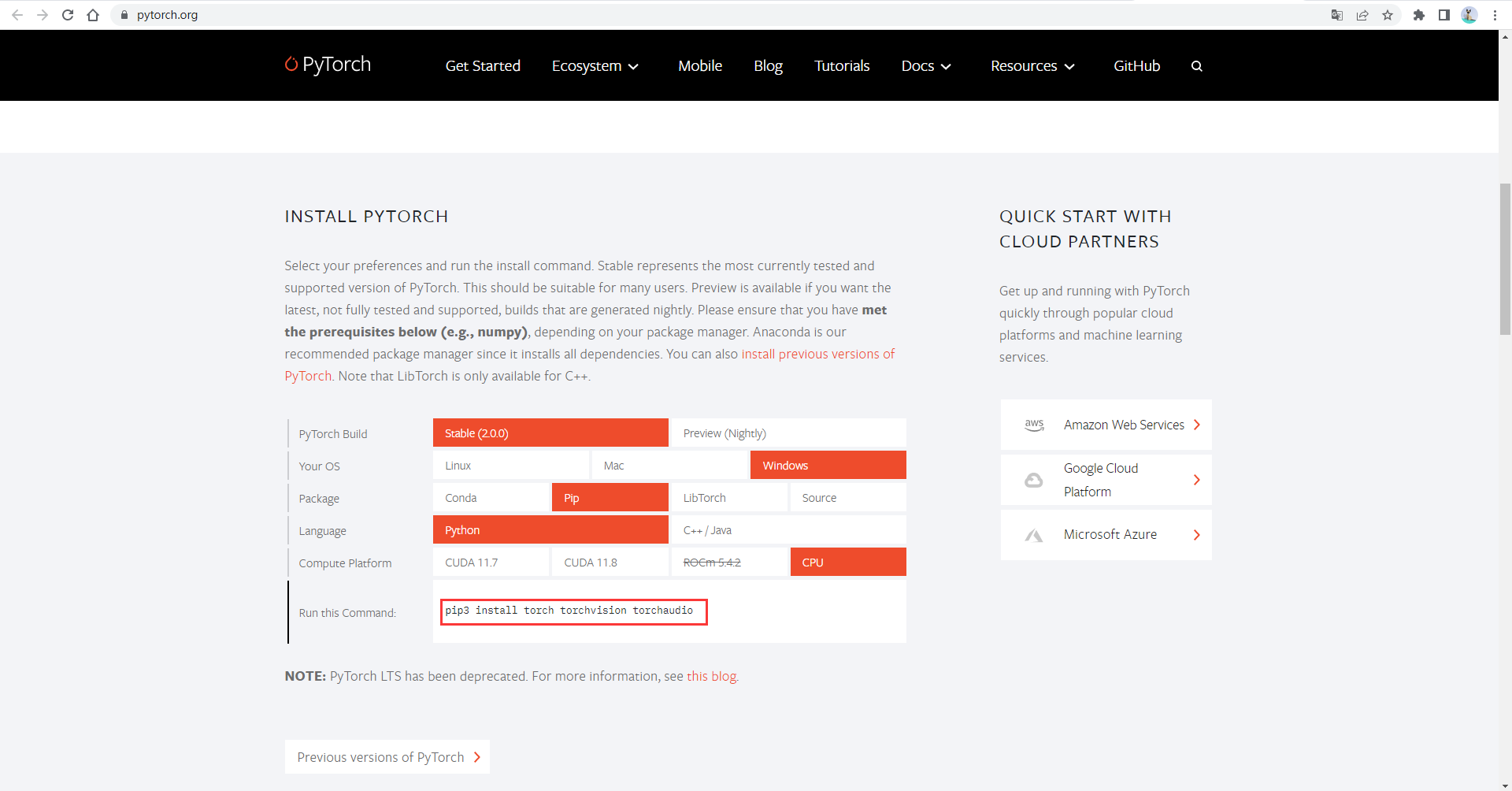Open the user profile avatar
This screenshot has width=1512, height=791.
click(1469, 15)
